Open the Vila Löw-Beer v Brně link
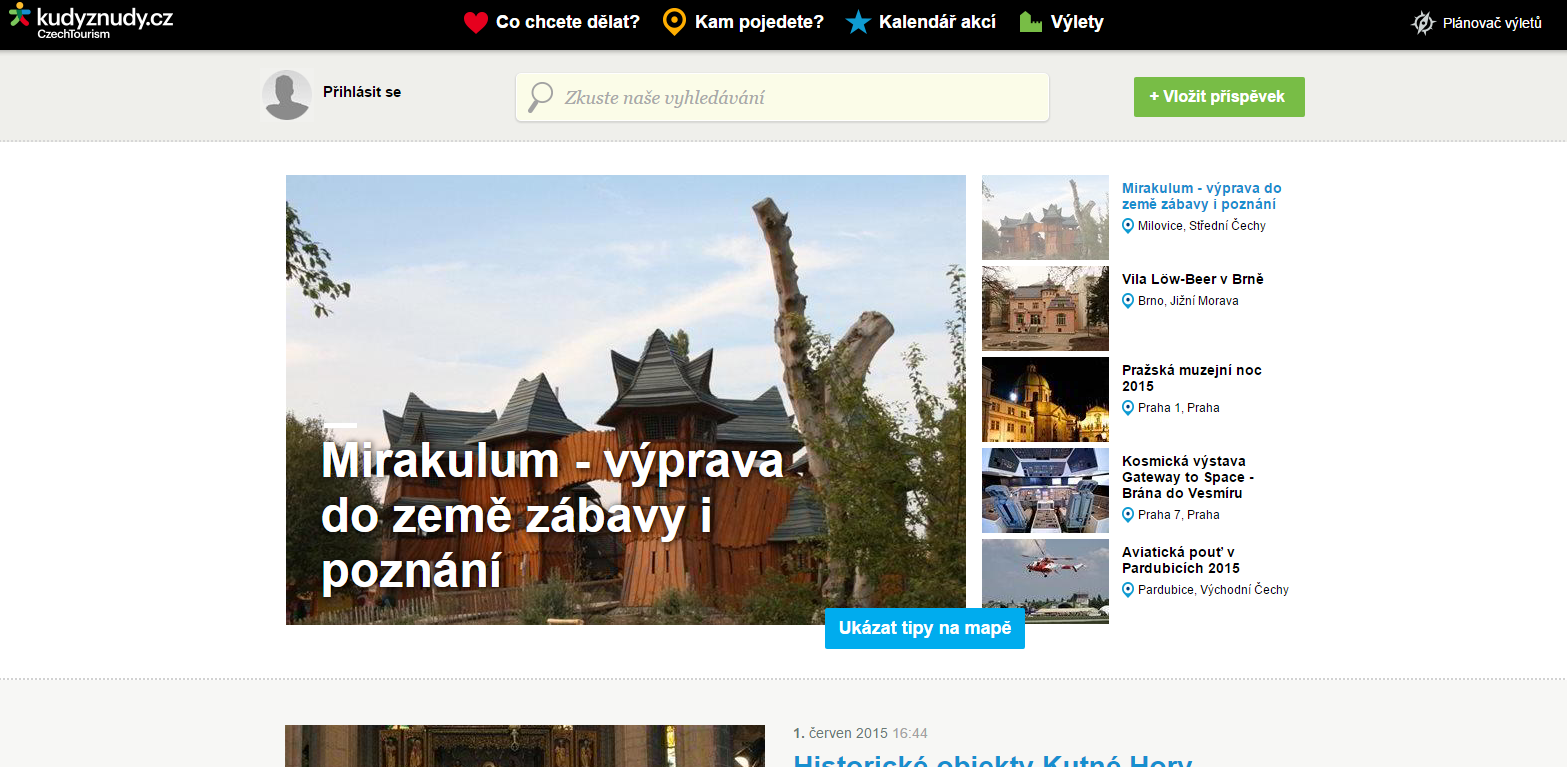1567x767 pixels. click(x=1192, y=279)
